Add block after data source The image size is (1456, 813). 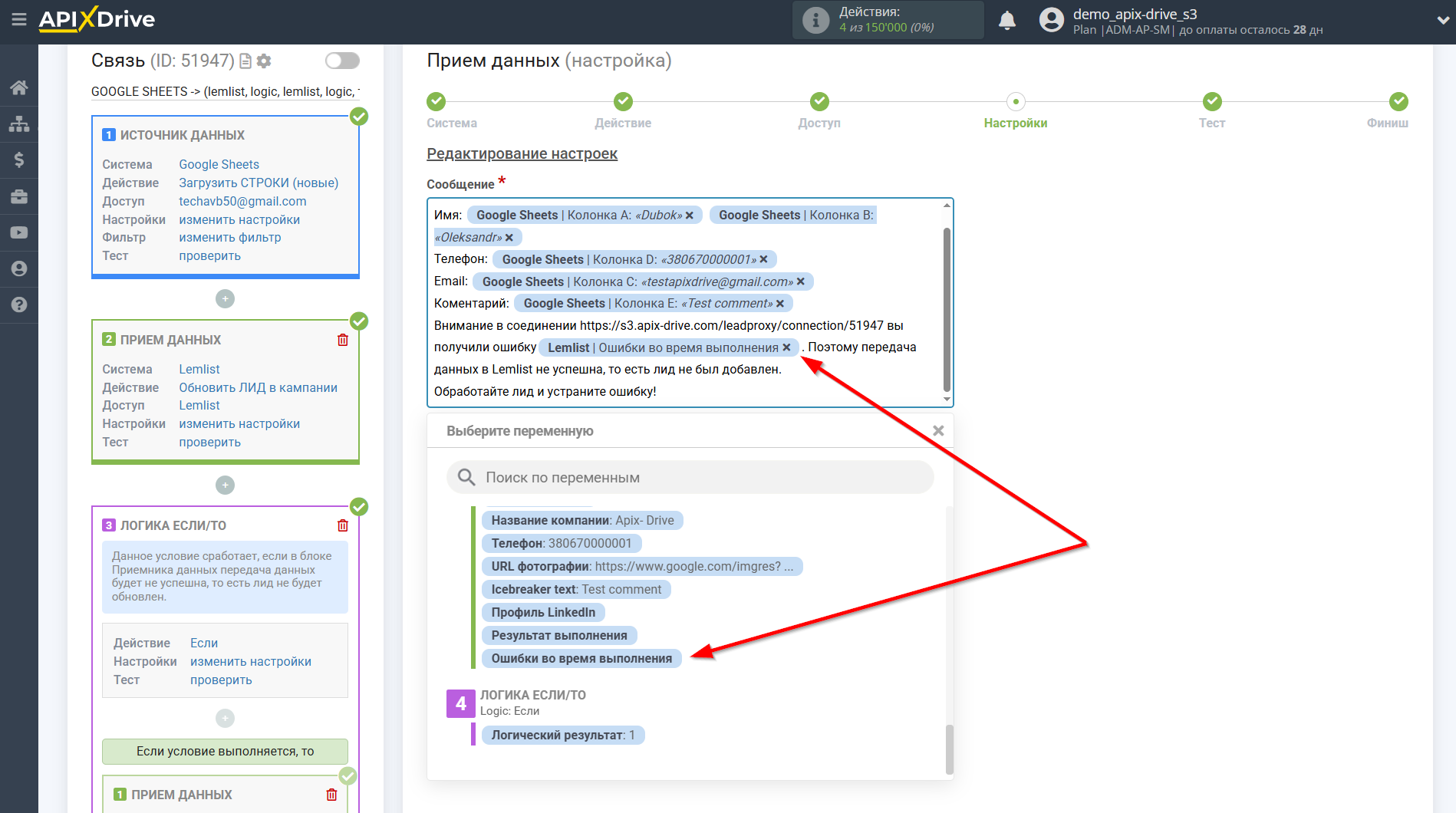(225, 298)
